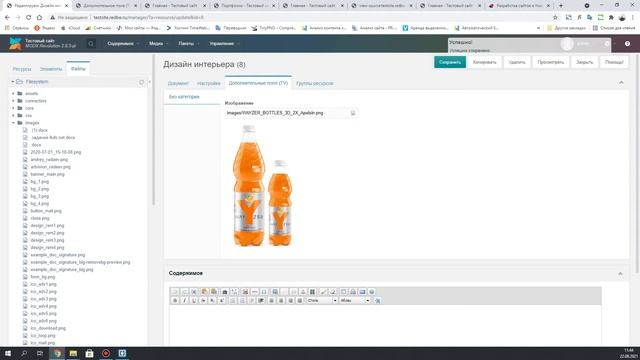
Task: Click the Закрыть button
Action: point(584,62)
